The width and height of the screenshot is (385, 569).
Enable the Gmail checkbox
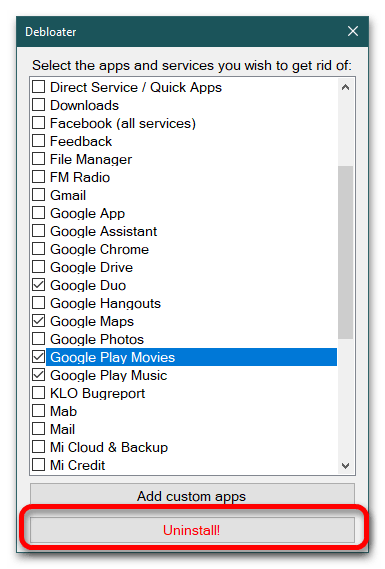[38, 195]
